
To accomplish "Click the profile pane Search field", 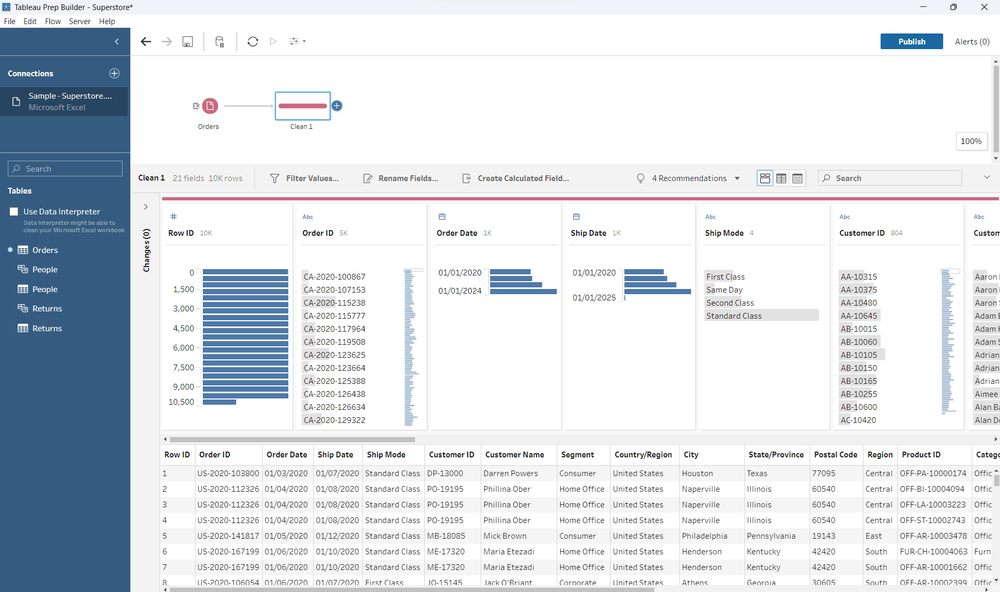I will [x=890, y=178].
